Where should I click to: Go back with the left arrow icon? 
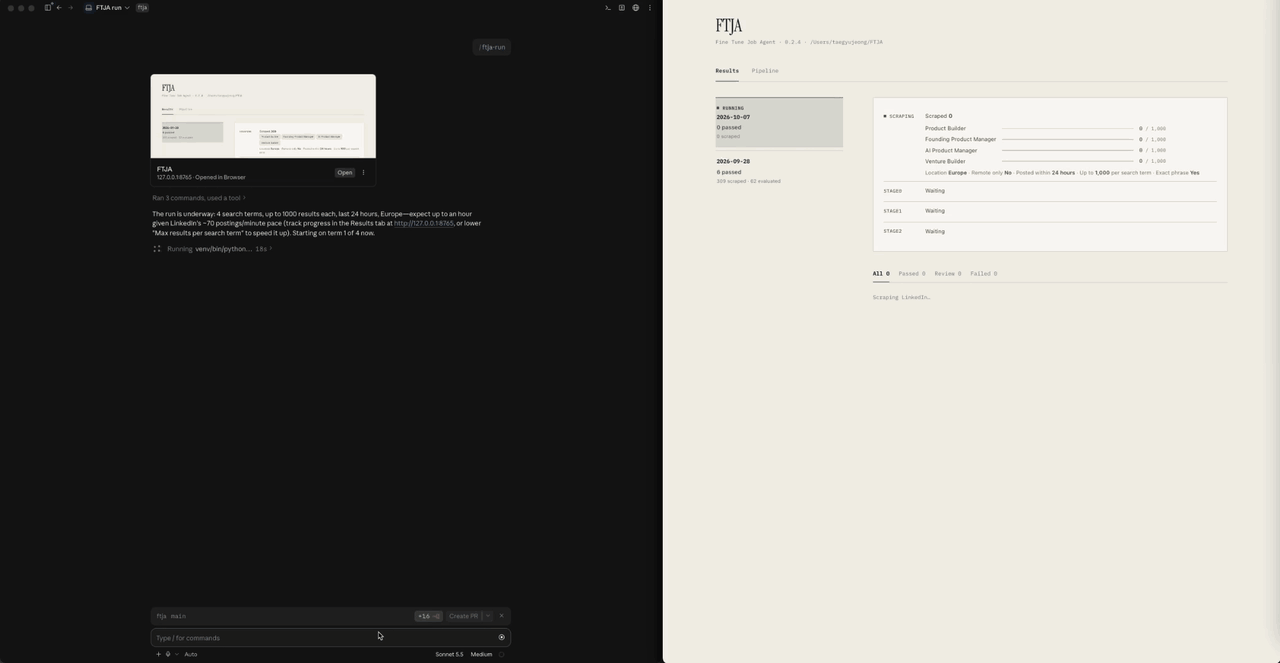(59, 7)
